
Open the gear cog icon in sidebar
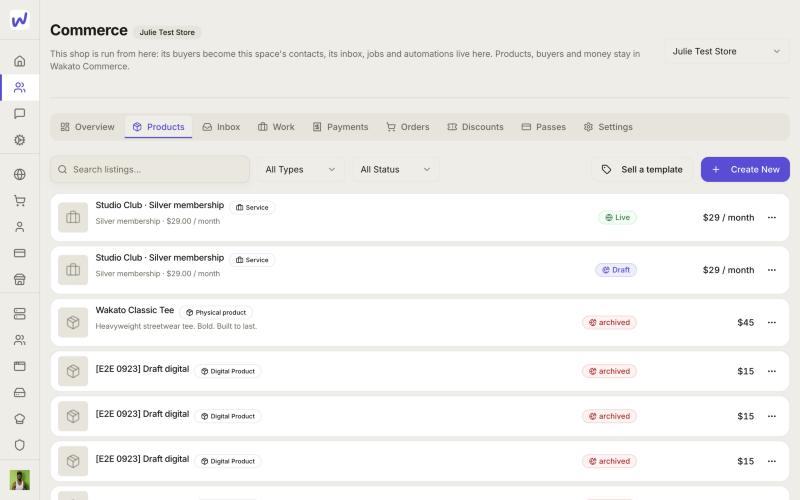click(x=19, y=140)
